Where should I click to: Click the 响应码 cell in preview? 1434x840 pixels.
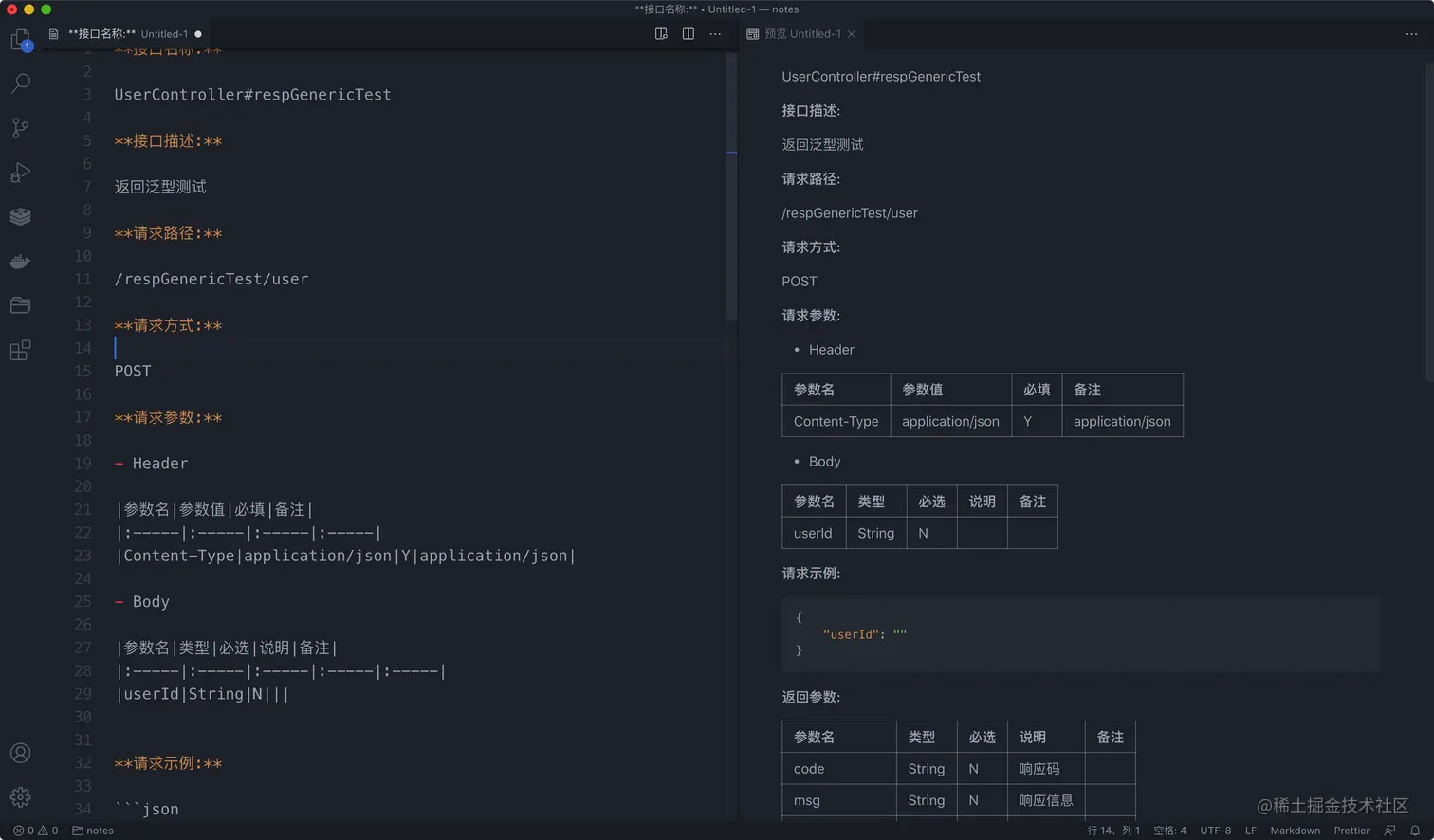click(x=1046, y=769)
